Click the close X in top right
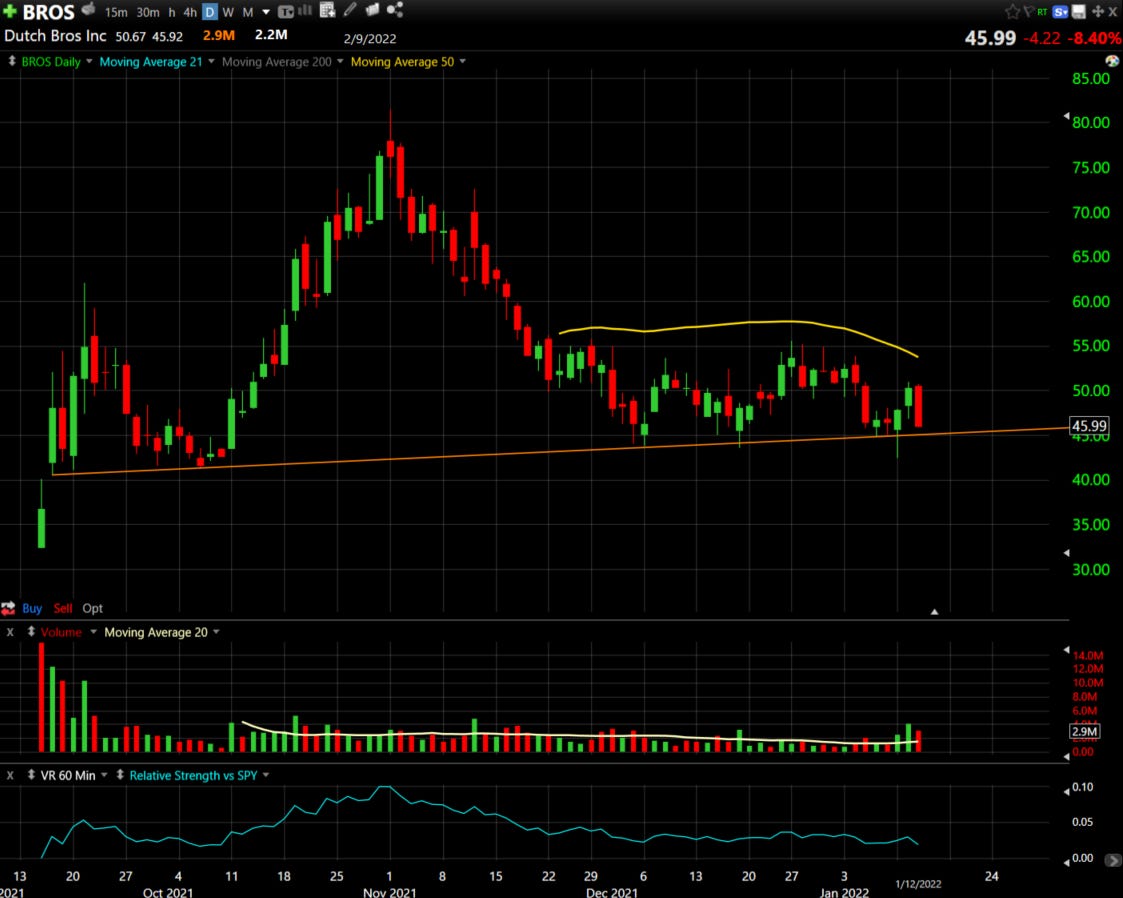Screen dimensions: 1123x898 (1113, 11)
